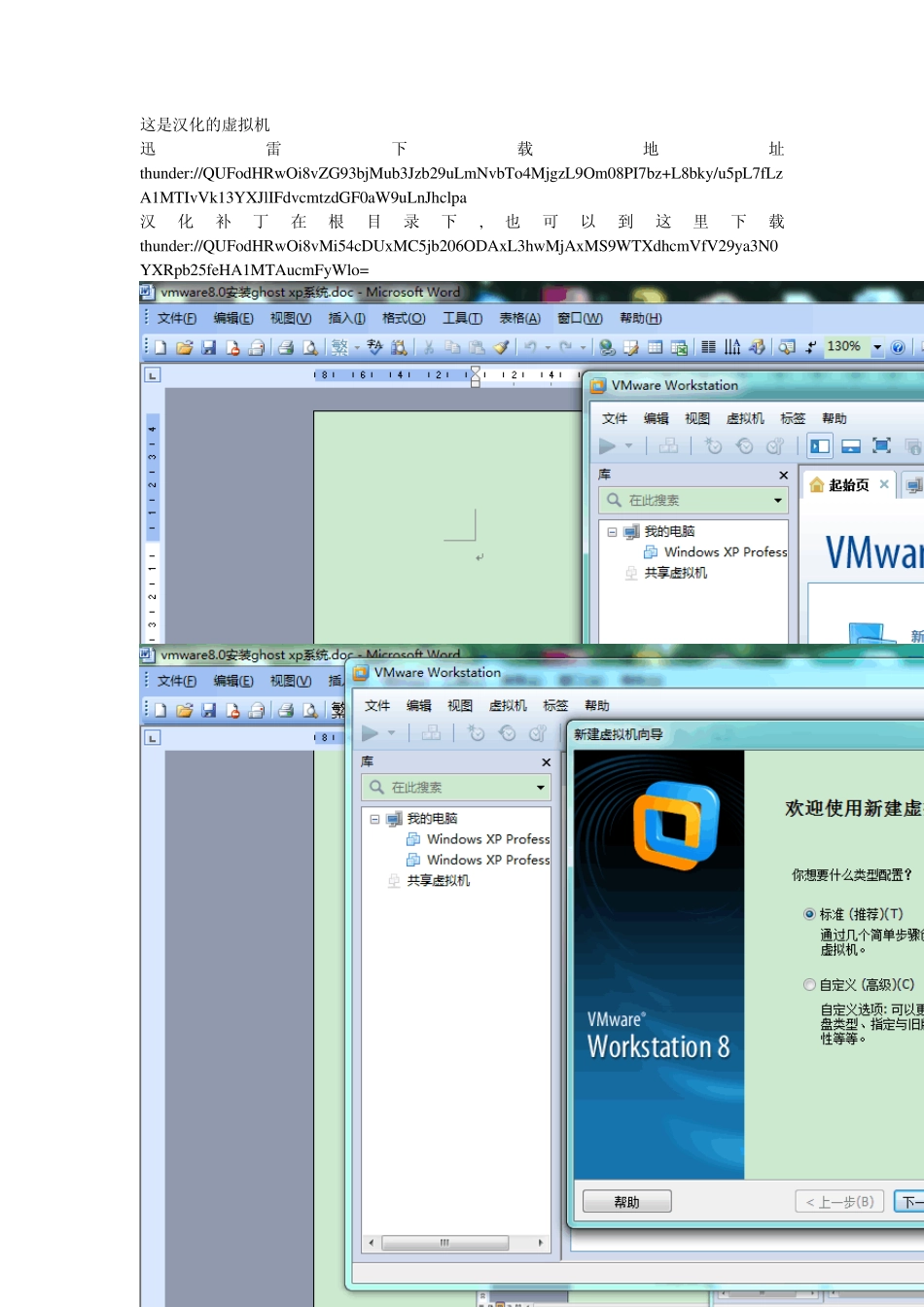
Task: Click the Insert Table grid icon
Action: pyautogui.click(x=655, y=347)
